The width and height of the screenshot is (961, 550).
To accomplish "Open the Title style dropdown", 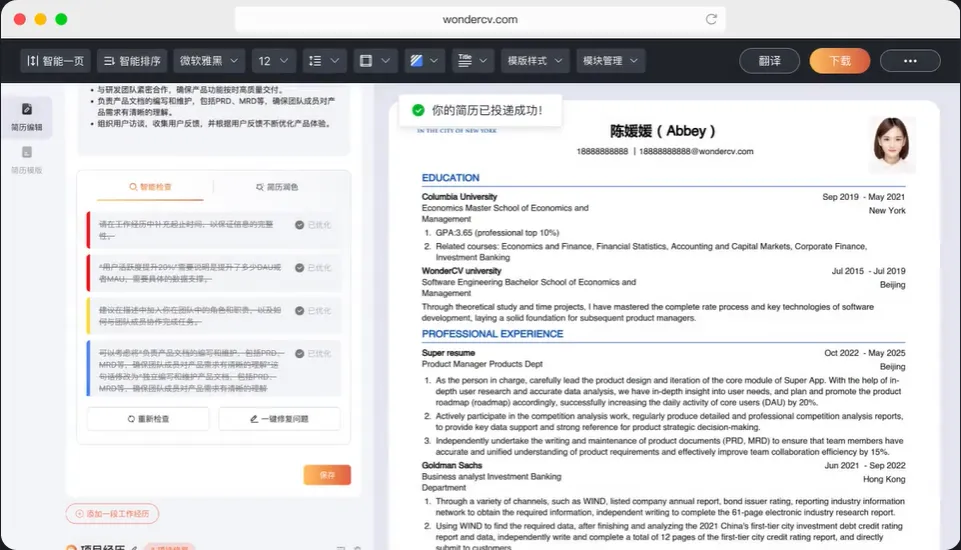I will click(x=473, y=61).
